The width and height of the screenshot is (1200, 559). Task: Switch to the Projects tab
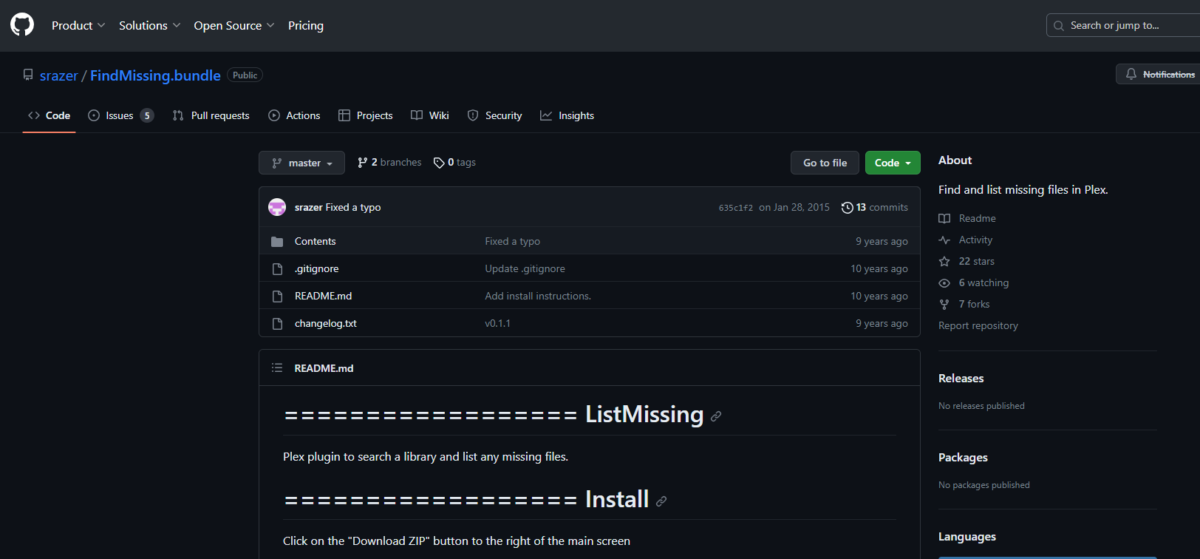[365, 115]
